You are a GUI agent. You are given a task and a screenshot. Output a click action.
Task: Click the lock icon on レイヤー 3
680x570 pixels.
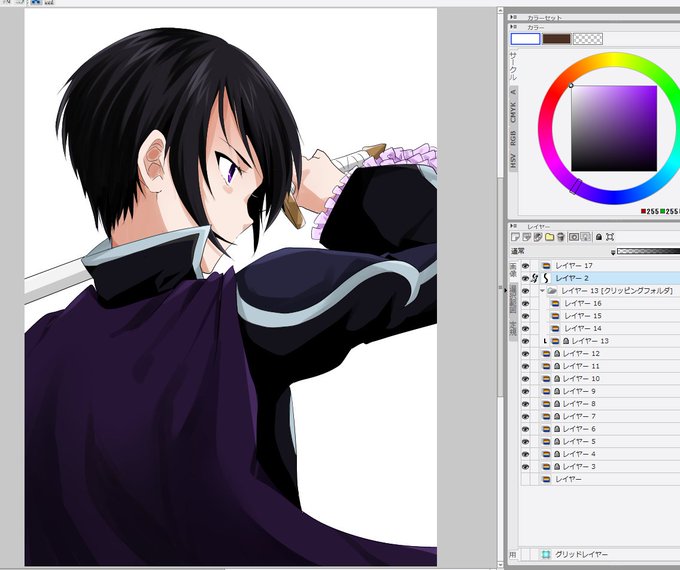click(x=557, y=467)
